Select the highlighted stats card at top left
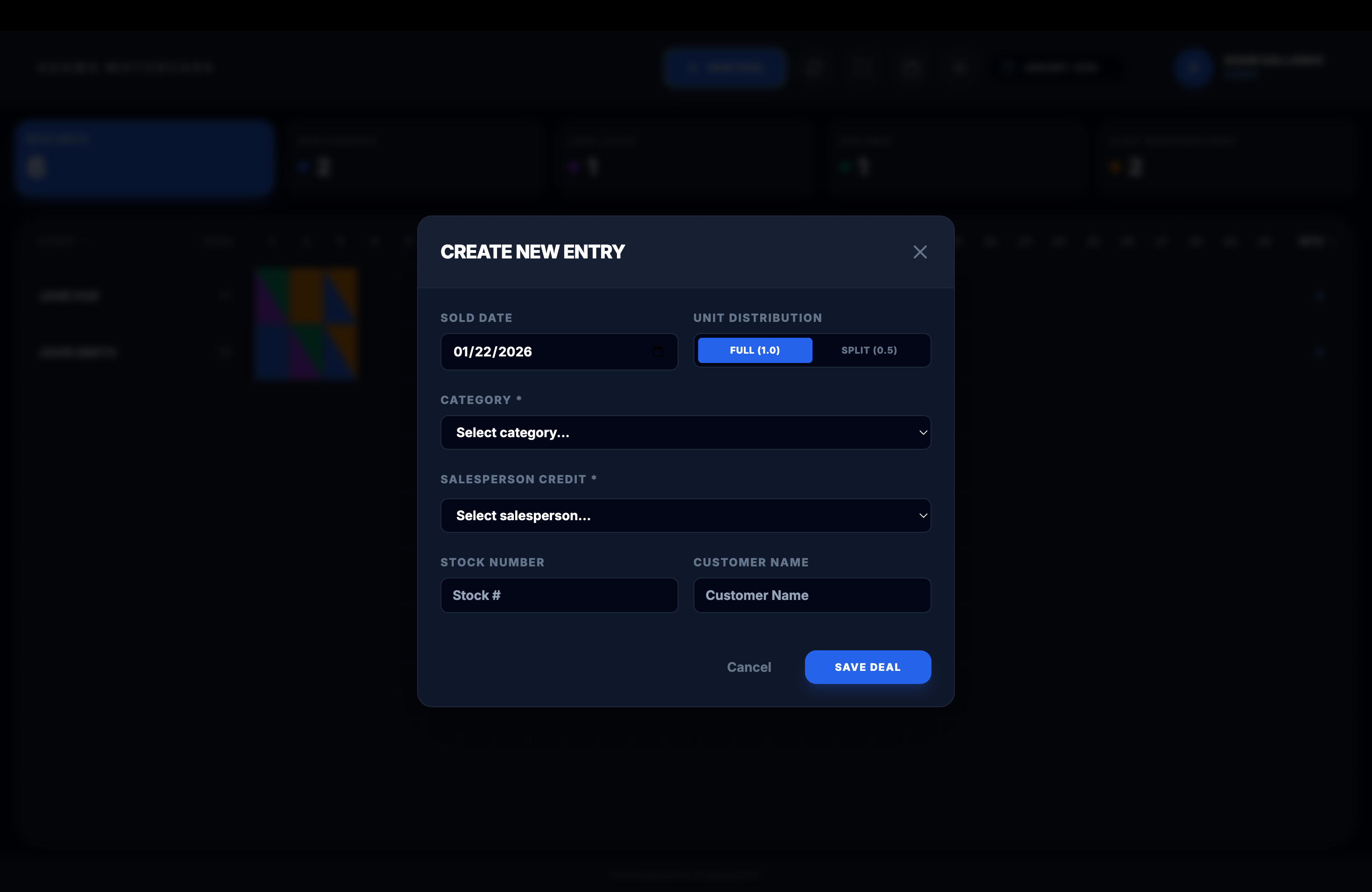 click(145, 159)
